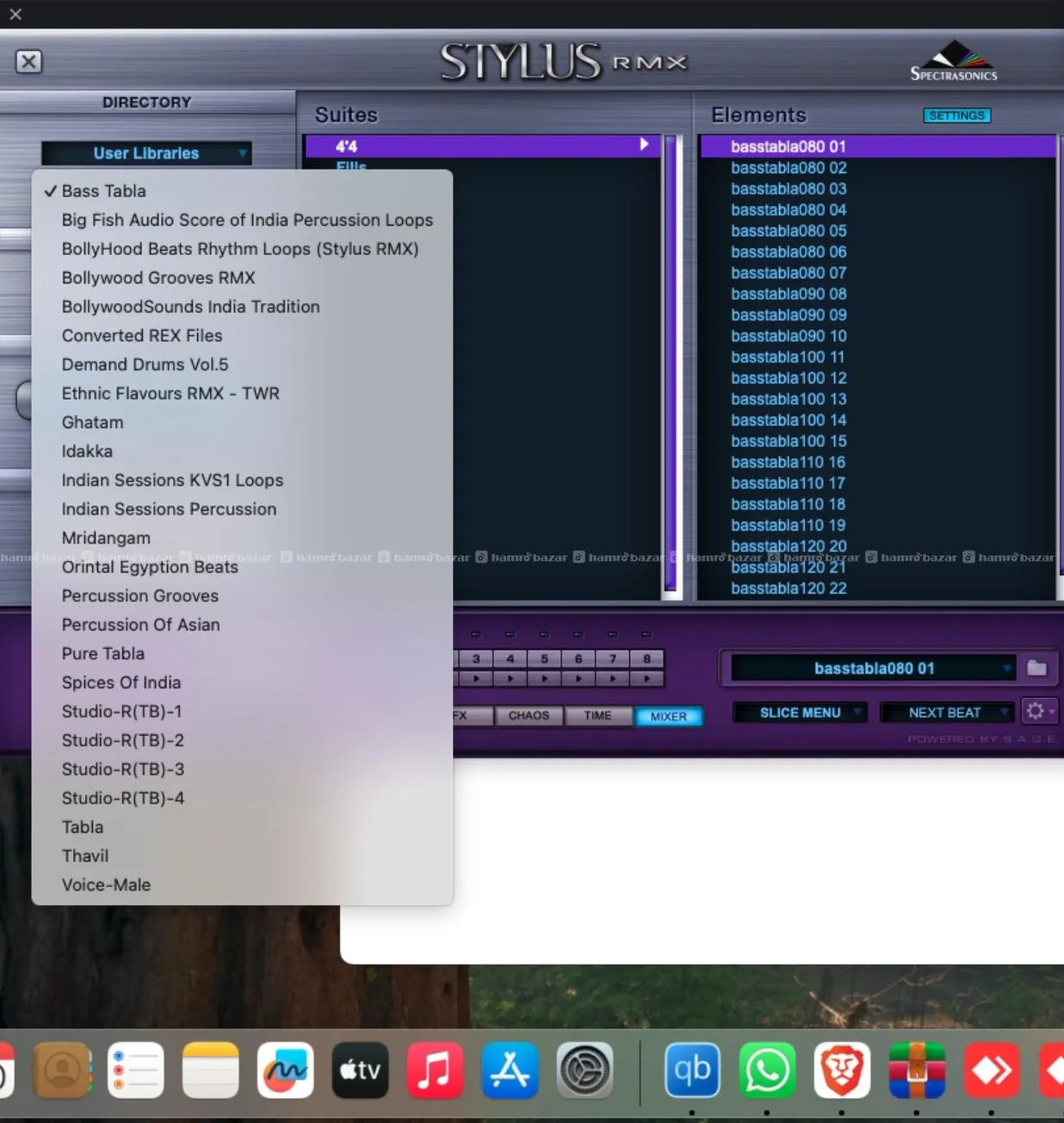Load Studio-R(TB)-4 library
The width and height of the screenshot is (1064, 1123).
pos(242,797)
